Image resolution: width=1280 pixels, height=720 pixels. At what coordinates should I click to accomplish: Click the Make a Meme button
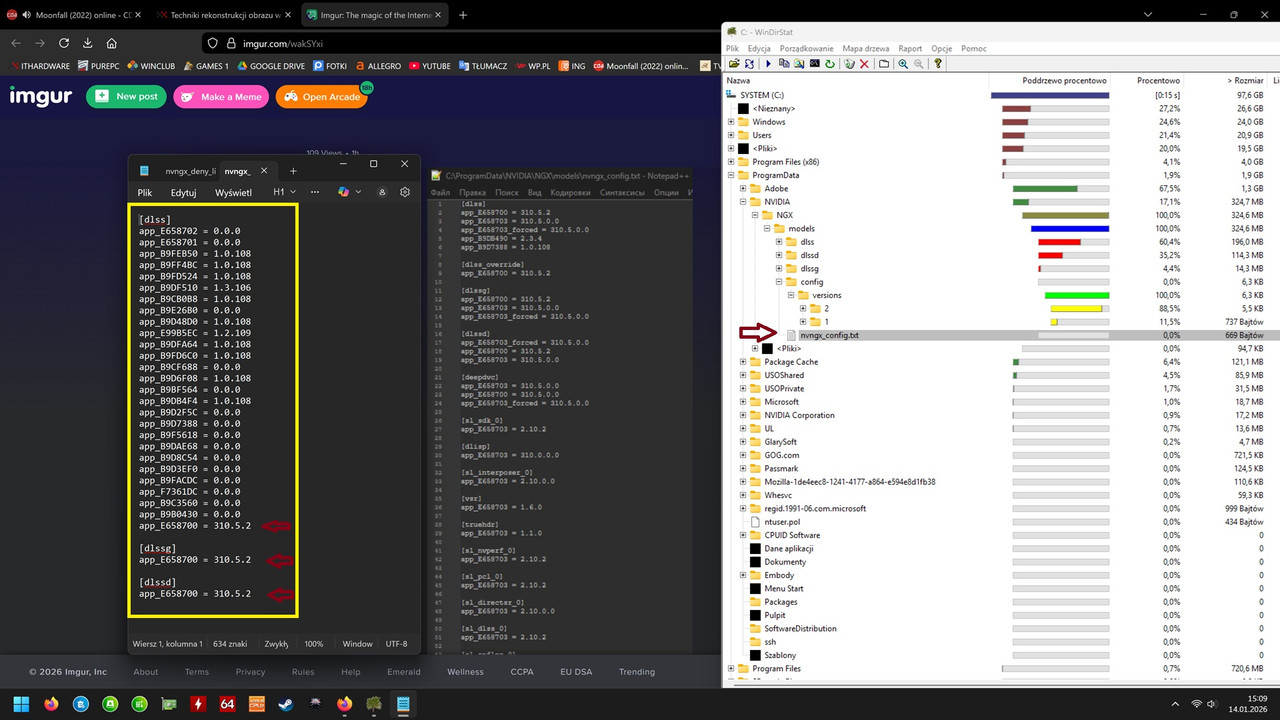pos(220,96)
